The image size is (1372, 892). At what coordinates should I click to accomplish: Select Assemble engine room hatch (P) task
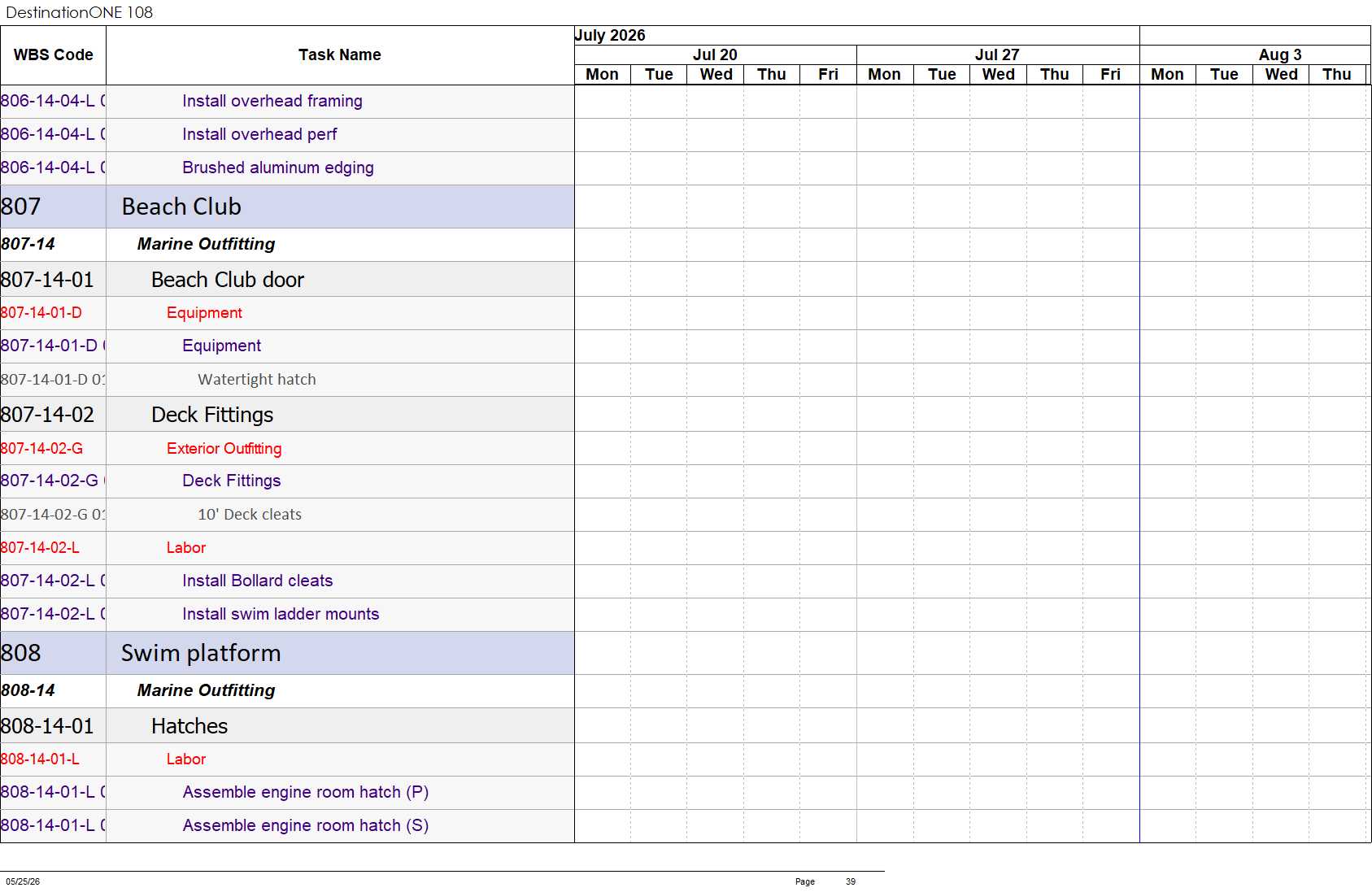[287, 793]
